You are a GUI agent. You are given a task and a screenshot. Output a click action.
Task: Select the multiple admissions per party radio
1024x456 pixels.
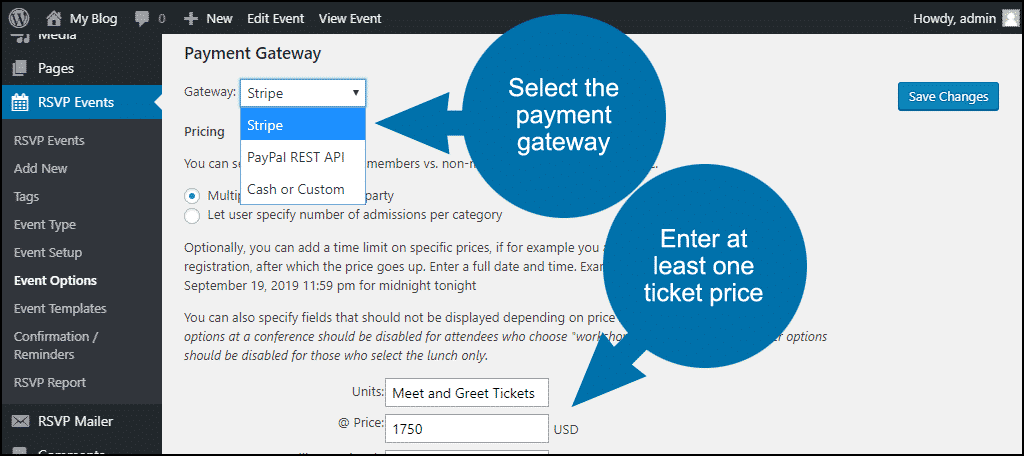[192, 195]
